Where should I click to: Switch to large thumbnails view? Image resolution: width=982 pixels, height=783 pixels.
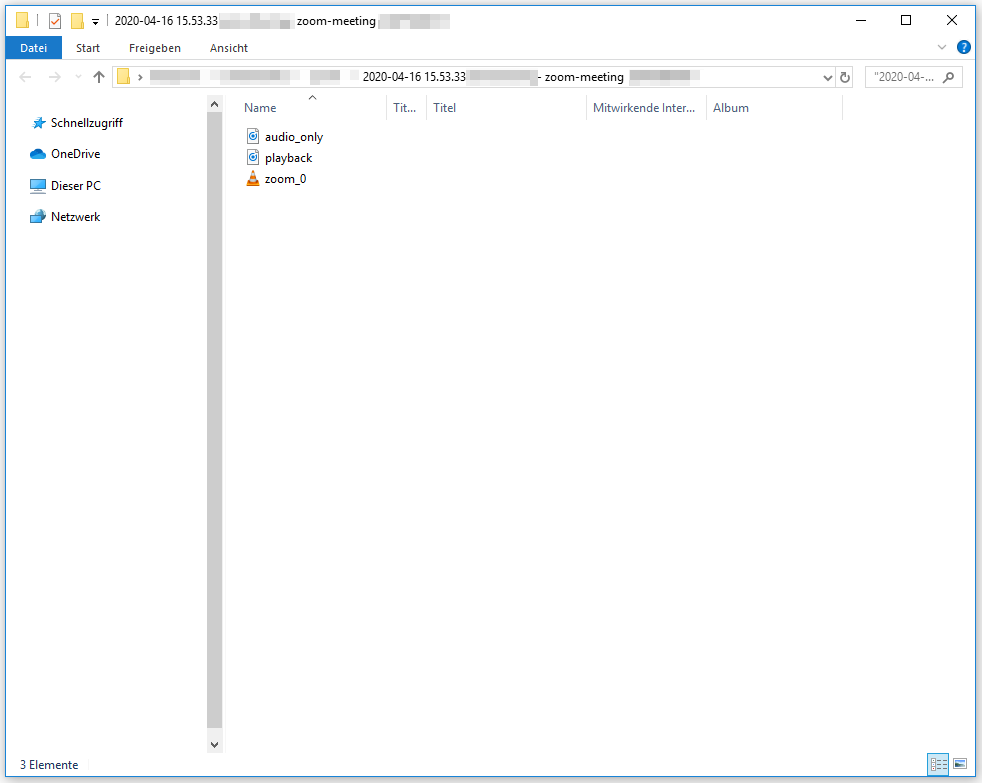(960, 764)
